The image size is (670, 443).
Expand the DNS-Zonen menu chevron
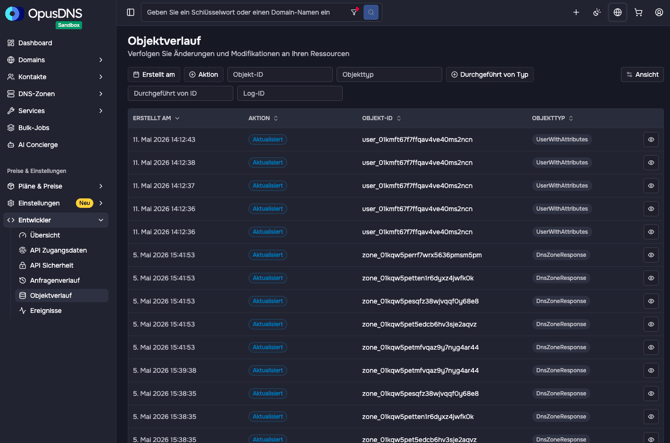[101, 94]
